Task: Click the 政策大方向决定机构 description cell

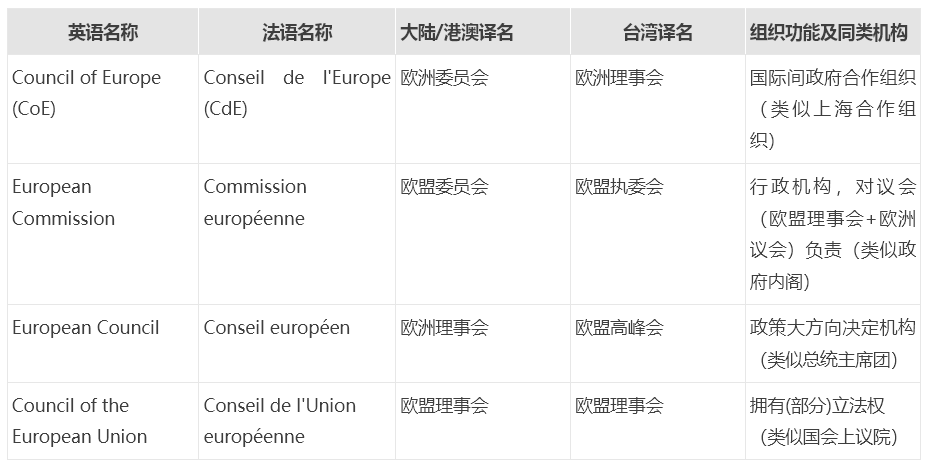Action: tap(832, 343)
